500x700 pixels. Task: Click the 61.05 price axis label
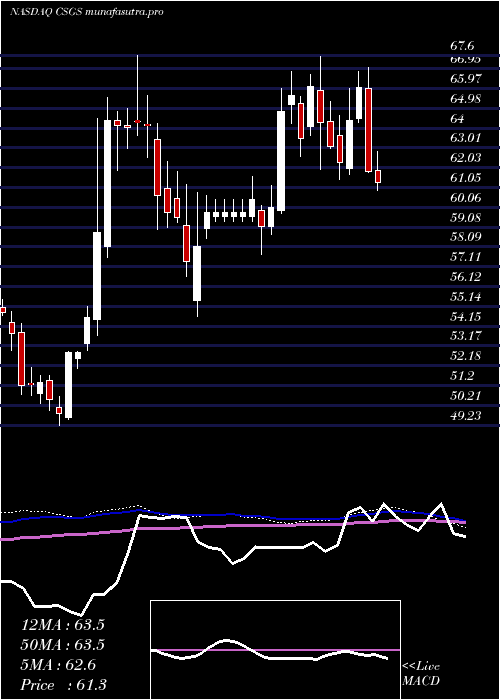click(466, 178)
